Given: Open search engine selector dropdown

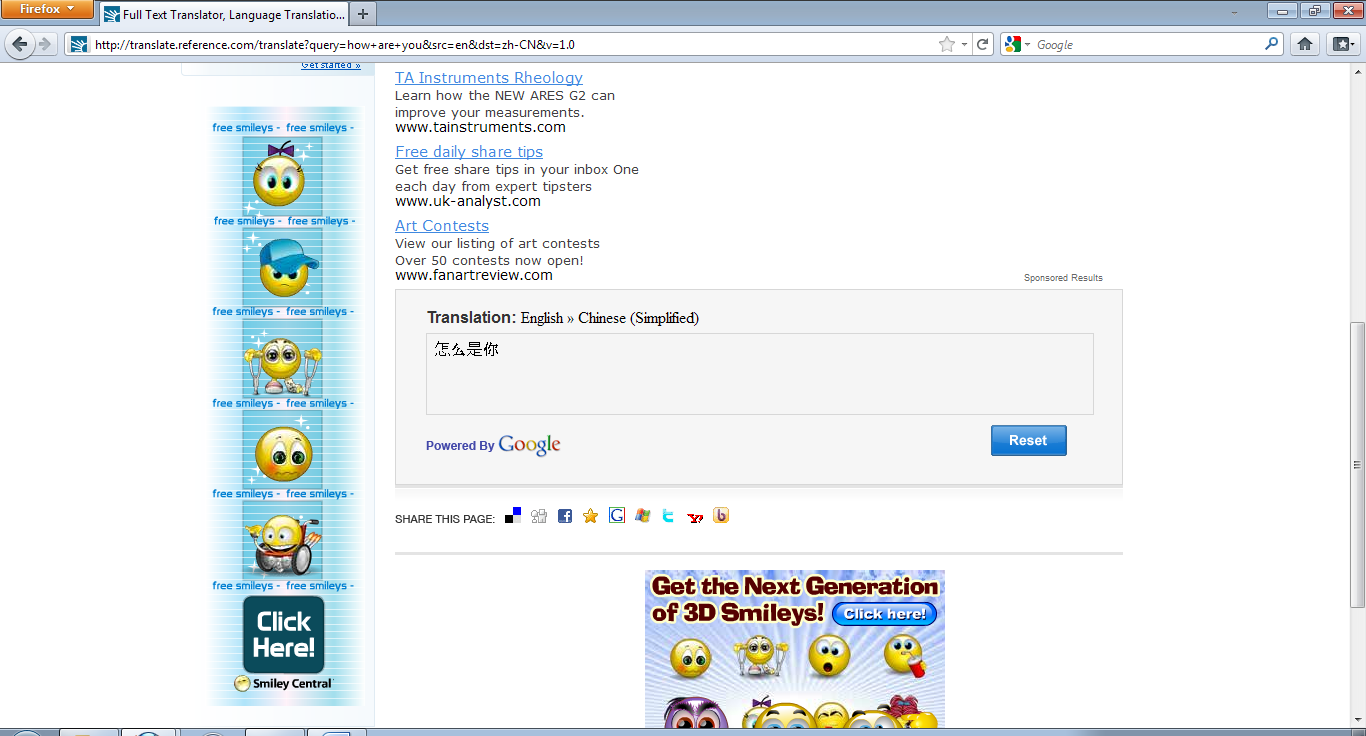Looking at the screenshot, I should [1019, 44].
